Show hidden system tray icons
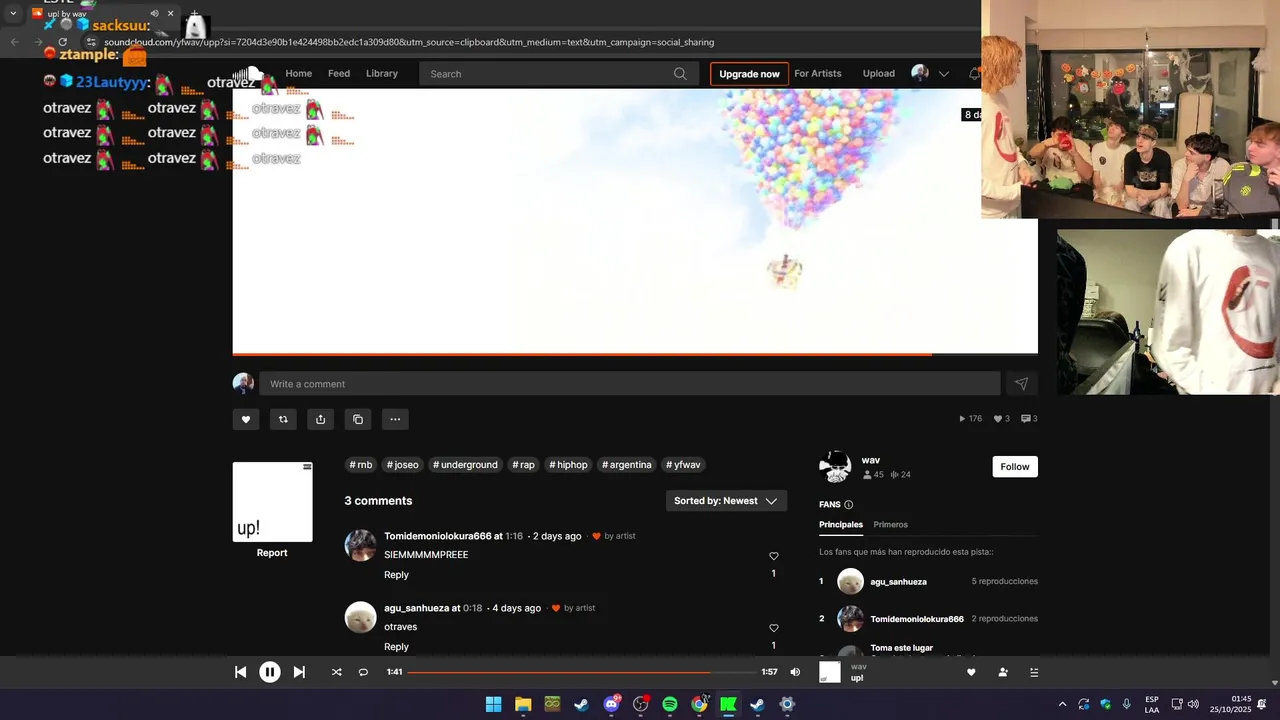The height and width of the screenshot is (720, 1280). [1062, 704]
